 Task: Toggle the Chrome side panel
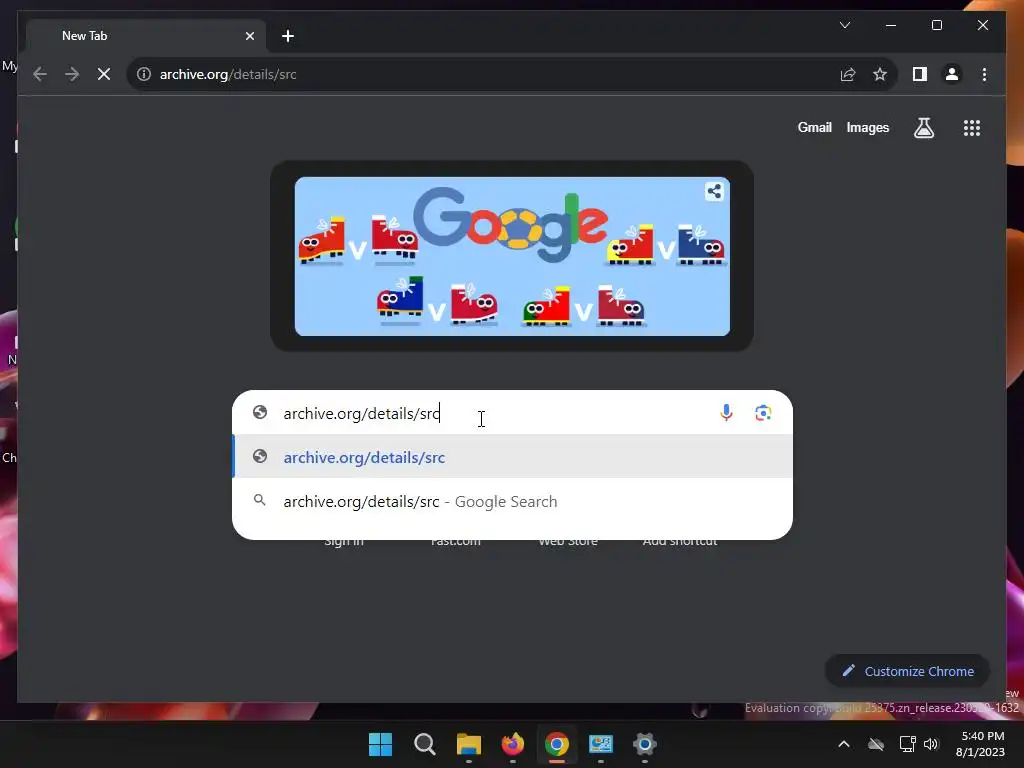coord(920,74)
